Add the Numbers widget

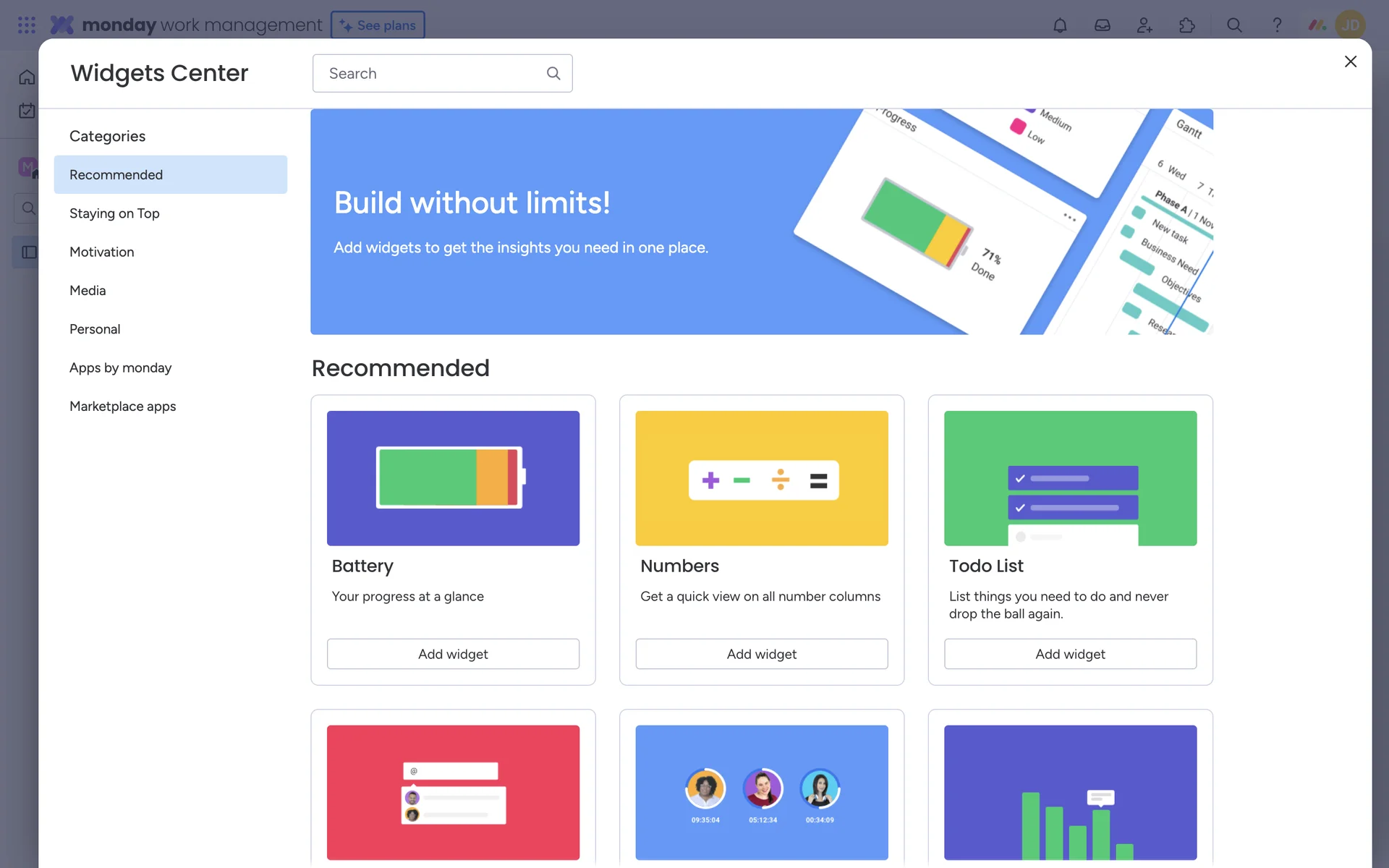tap(761, 654)
